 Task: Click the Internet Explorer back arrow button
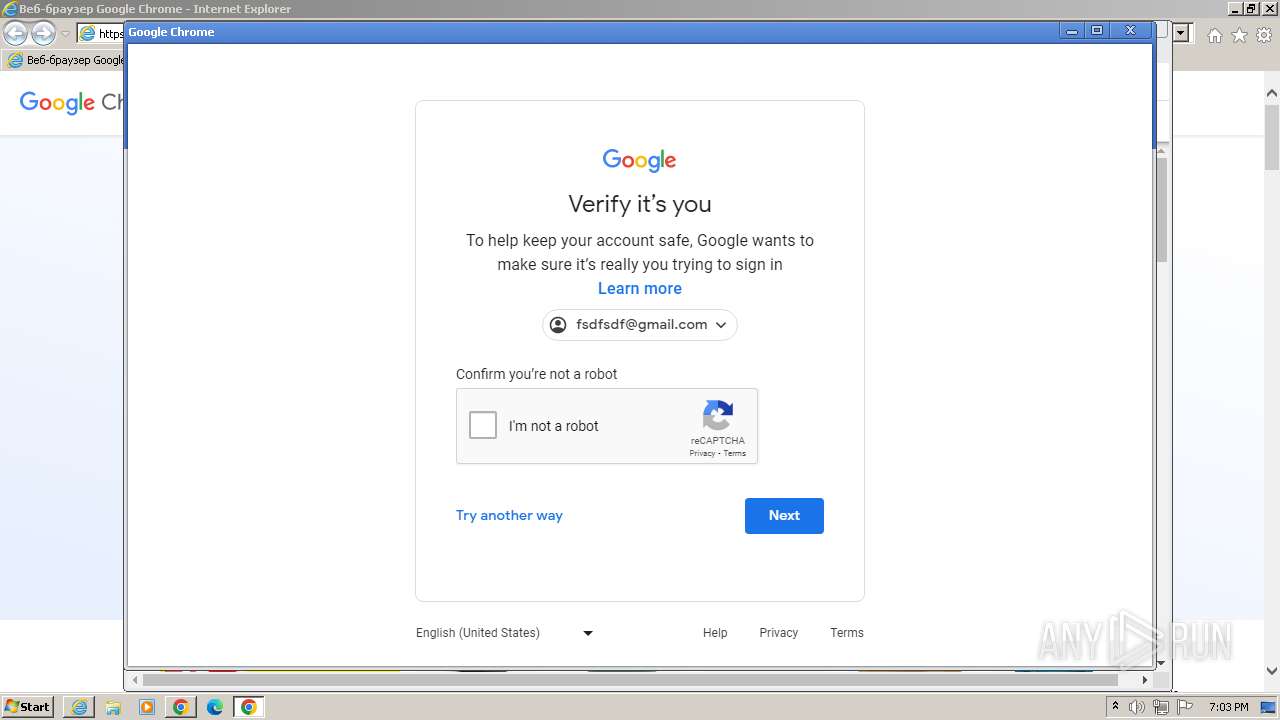tap(16, 33)
